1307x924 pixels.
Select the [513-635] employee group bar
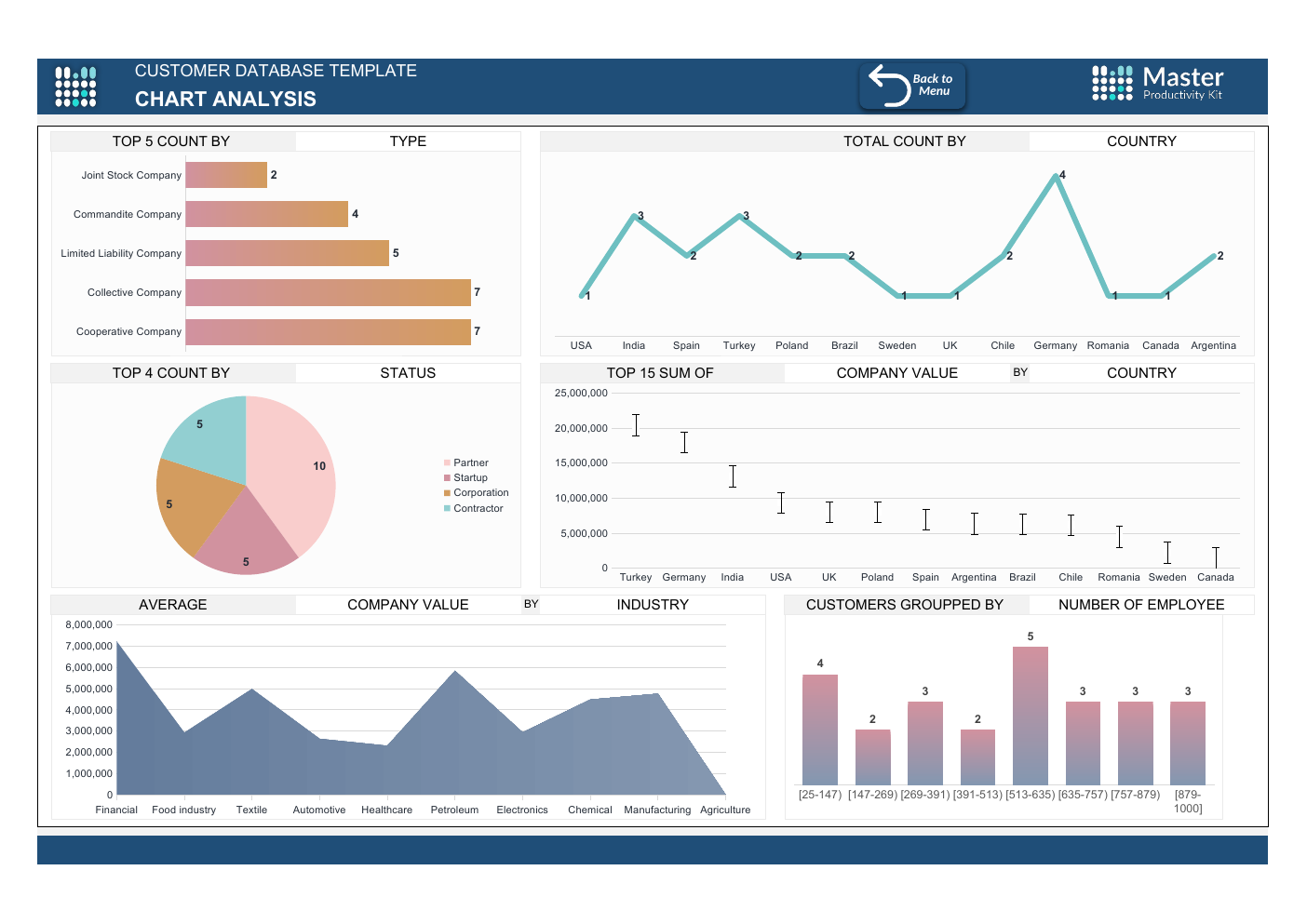(1031, 716)
